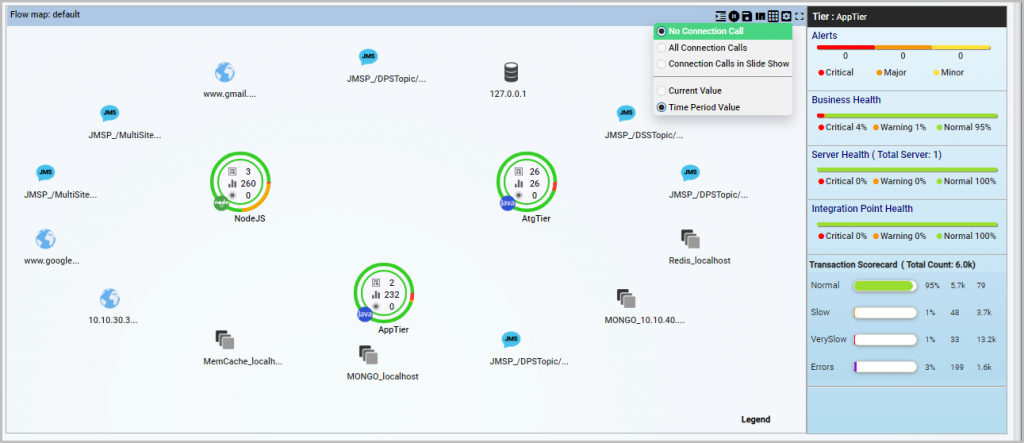This screenshot has width=1024, height=443.
Task: Click the 3.7k Slow value
Action: tap(984, 312)
